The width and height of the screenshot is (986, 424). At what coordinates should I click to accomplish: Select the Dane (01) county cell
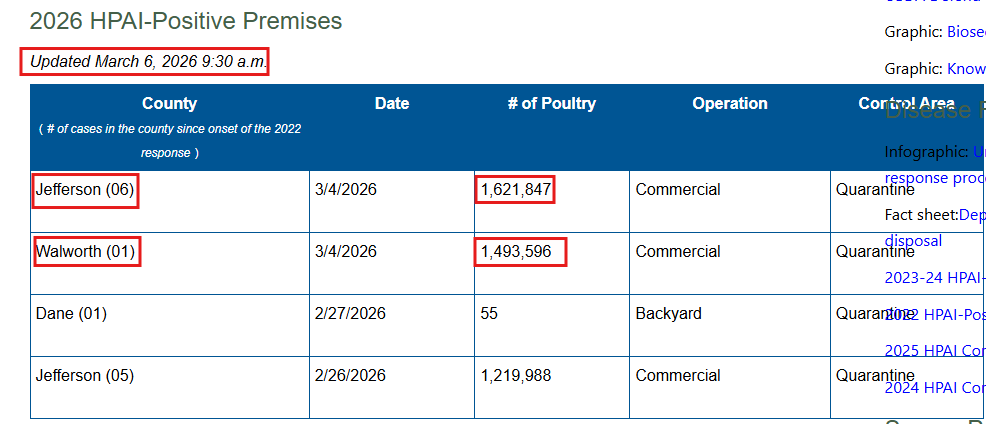(71, 314)
